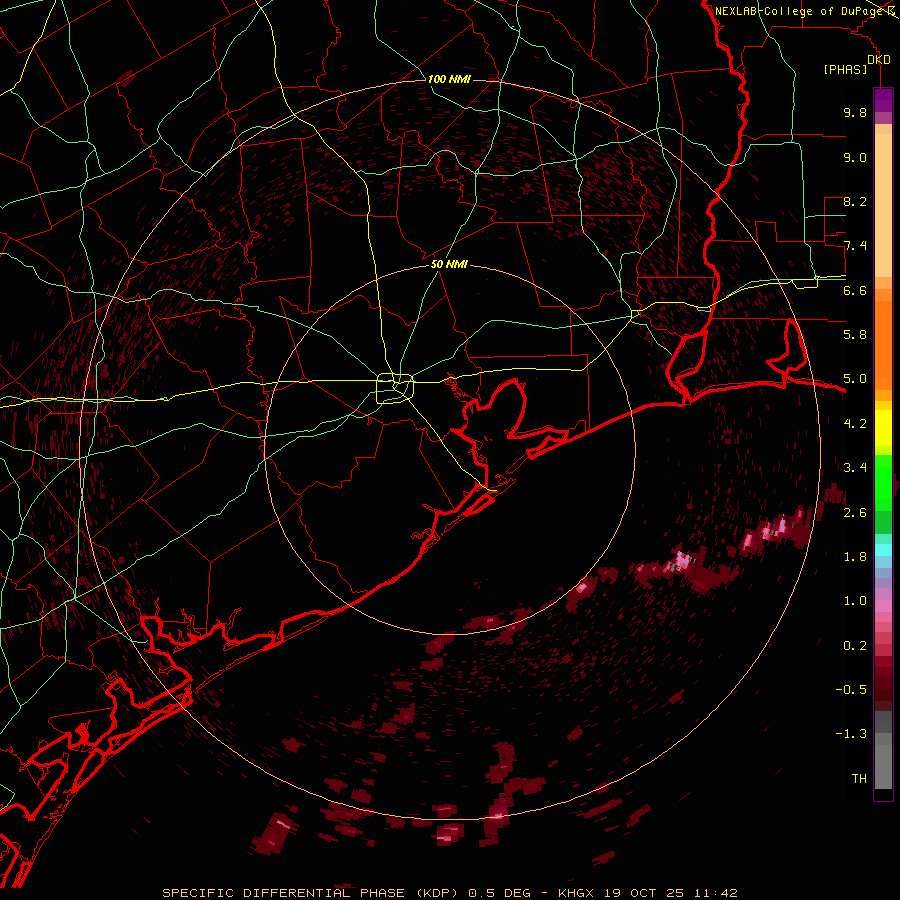Click the 3.4 value on the color scale

[x=855, y=468]
